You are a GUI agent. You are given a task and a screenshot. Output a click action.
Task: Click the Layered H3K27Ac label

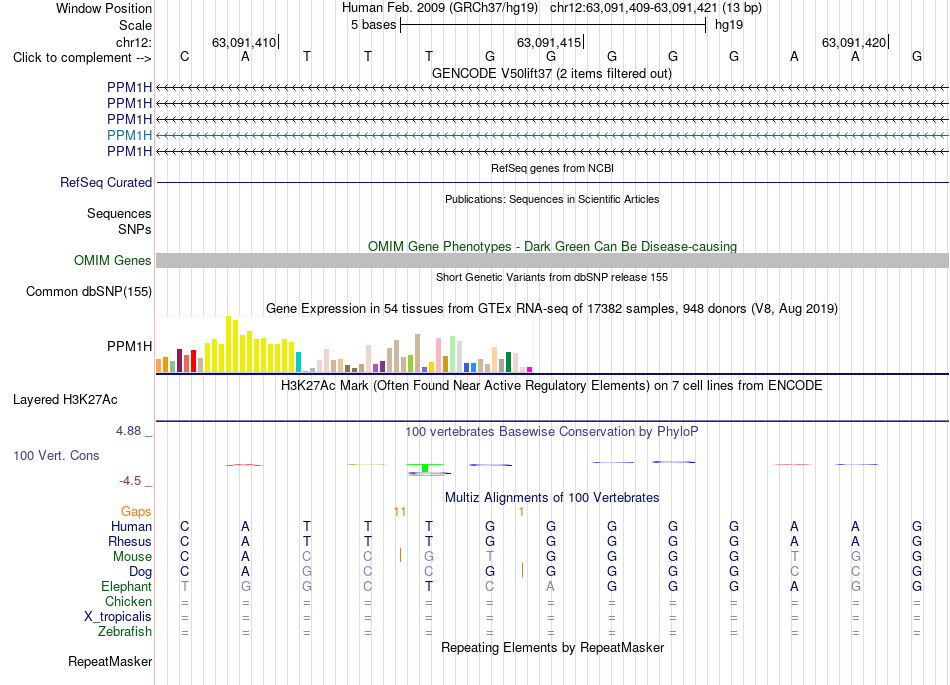65,400
